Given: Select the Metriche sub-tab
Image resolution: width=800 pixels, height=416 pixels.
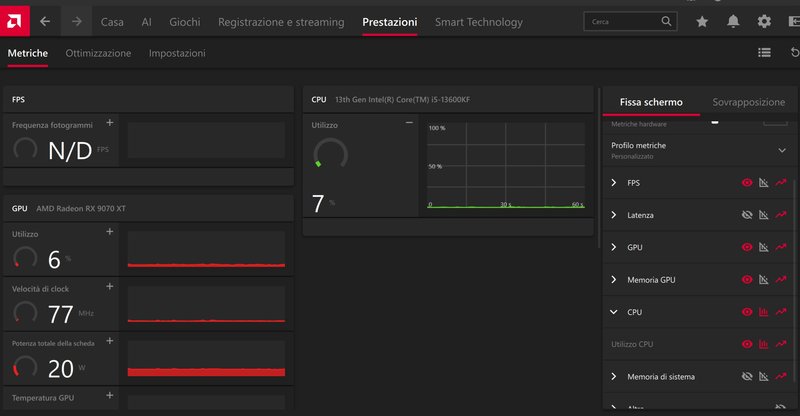Looking at the screenshot, I should point(28,53).
